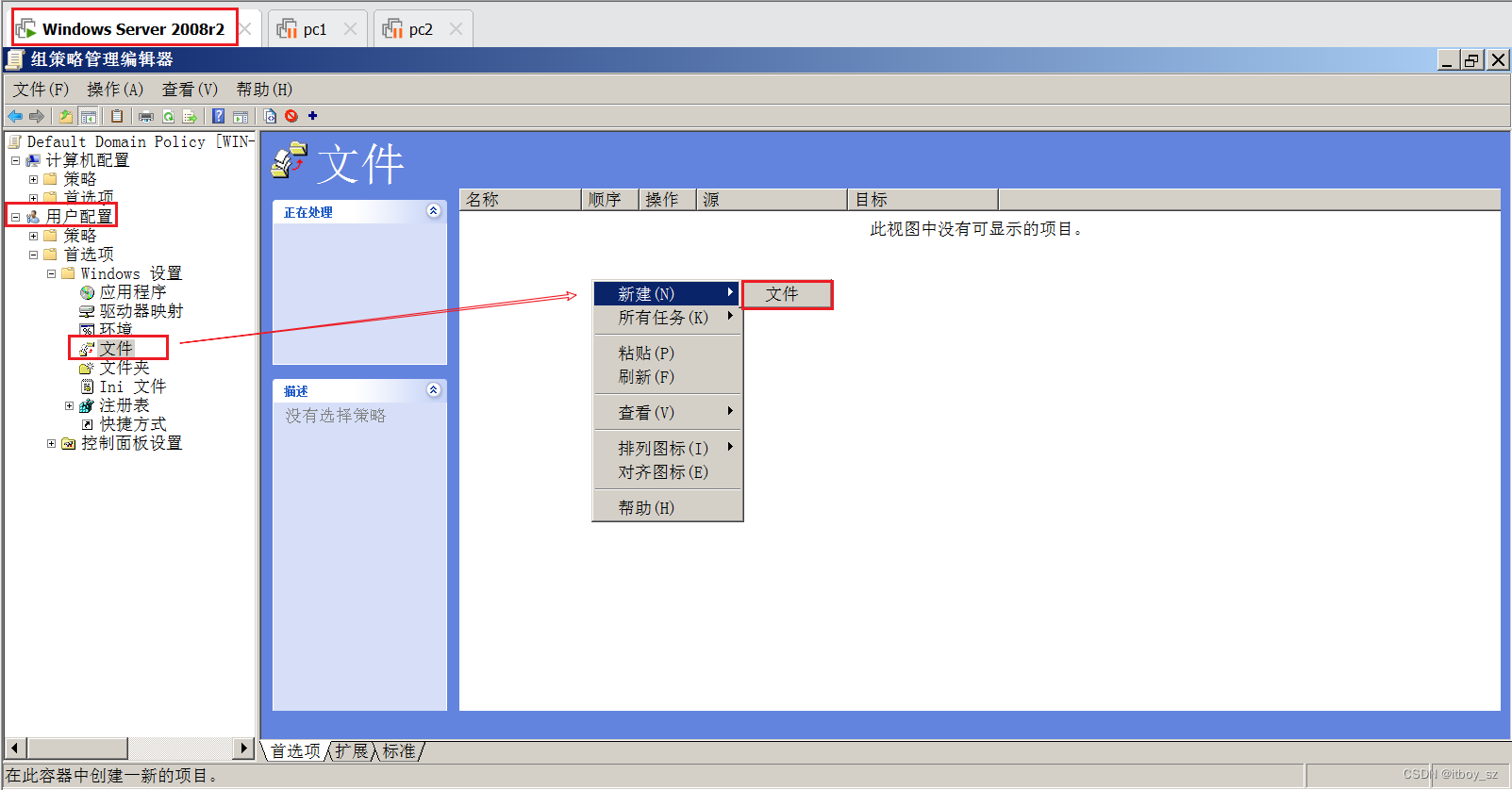This screenshot has width=1512, height=790.
Task: Switch to the 首选项 bottom tab
Action: (295, 751)
